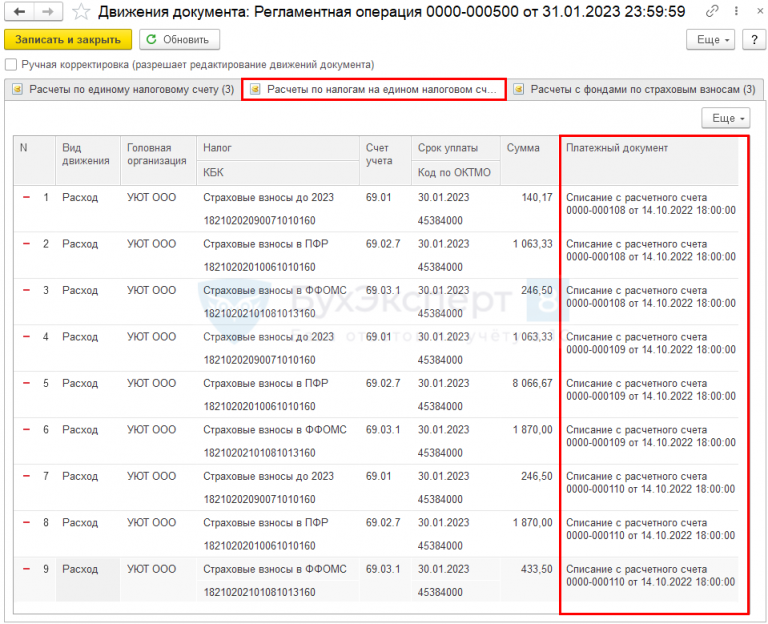
Task: Click payment document 0000-000108 in row 1
Action: 650,204
